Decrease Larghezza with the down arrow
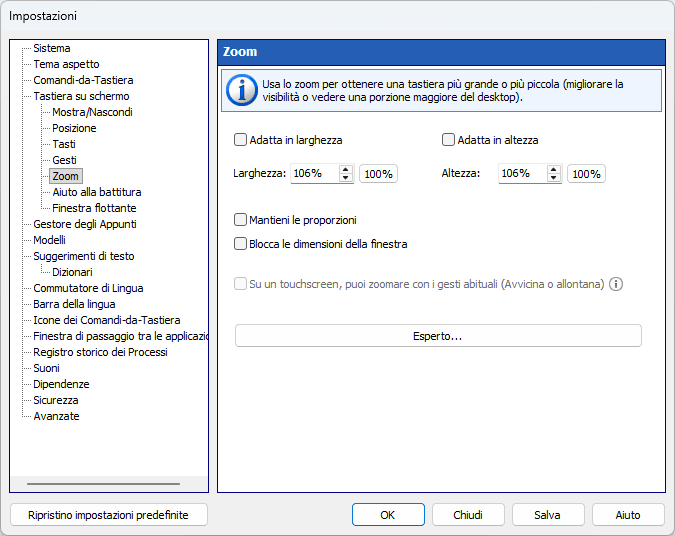The width and height of the screenshot is (675, 536). (x=345, y=178)
